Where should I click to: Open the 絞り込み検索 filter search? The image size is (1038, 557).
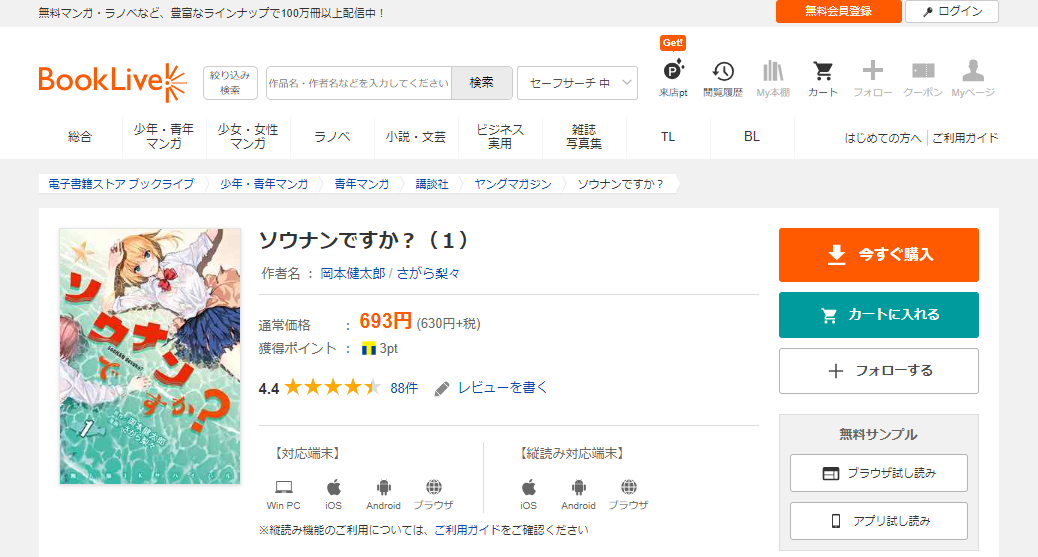click(x=230, y=83)
